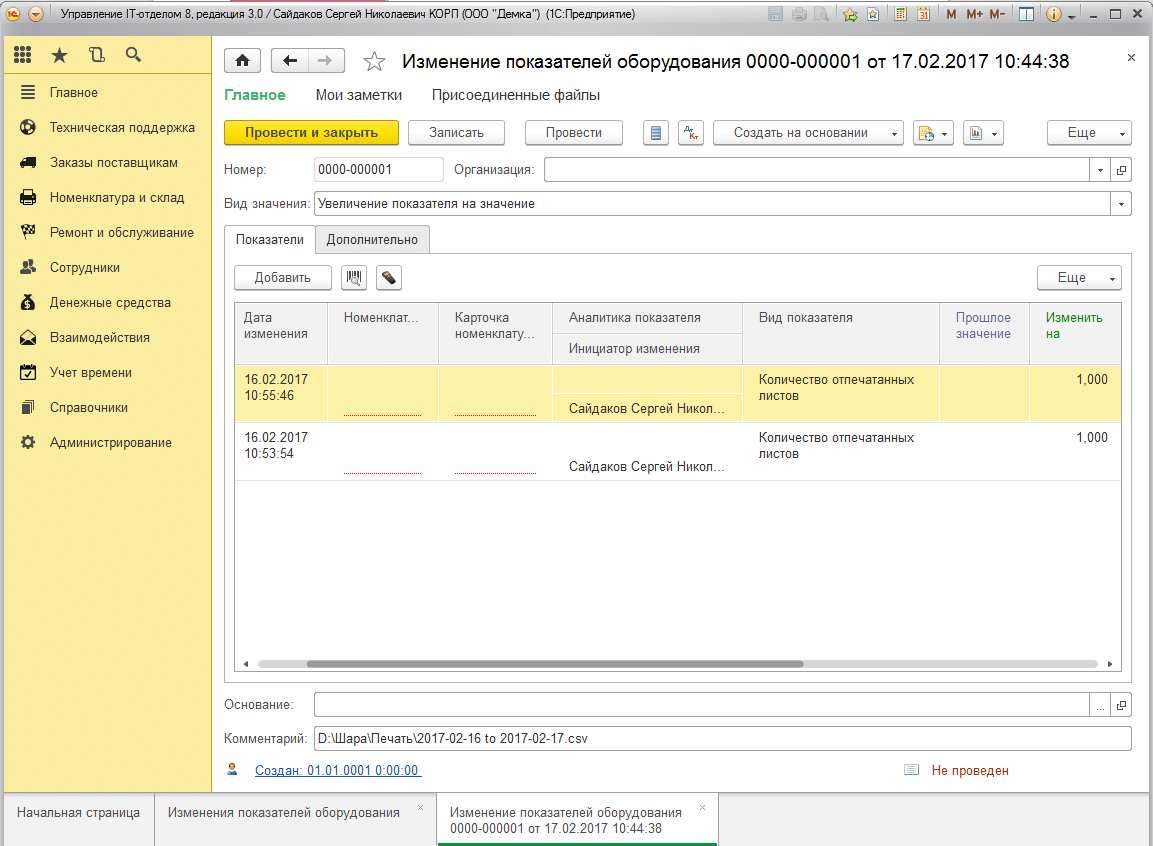The height and width of the screenshot is (846, 1153).
Task: Switch to the Дополнительно tab
Action: click(372, 240)
